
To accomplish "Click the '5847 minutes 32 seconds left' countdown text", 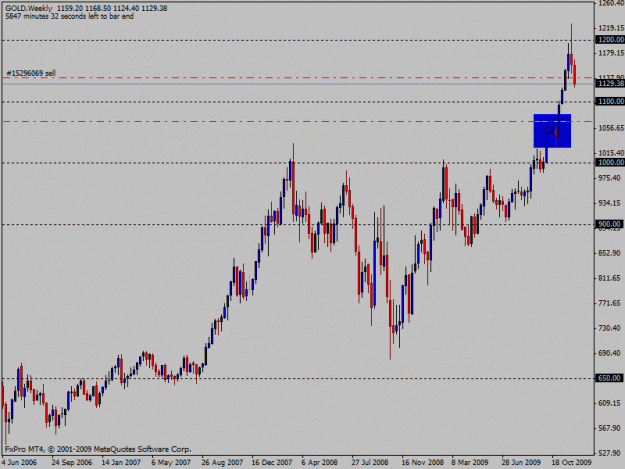I will point(69,16).
